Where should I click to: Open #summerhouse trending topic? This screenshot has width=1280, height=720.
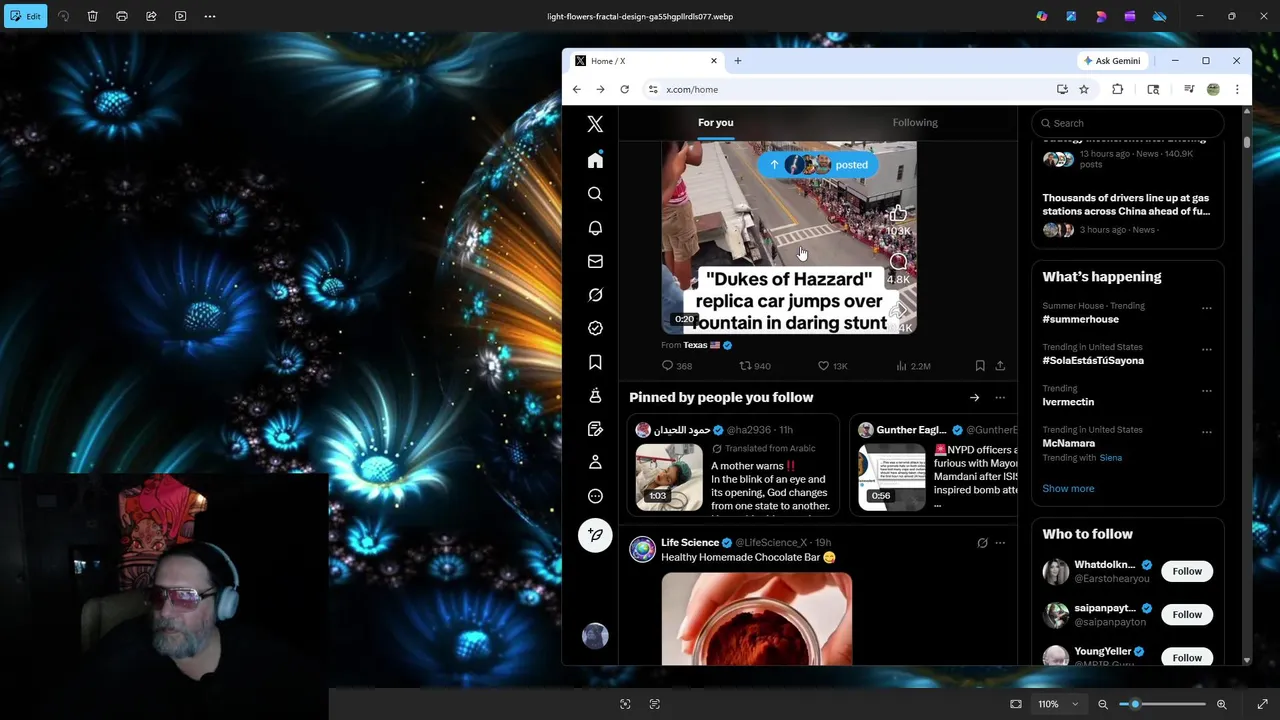tap(1081, 319)
